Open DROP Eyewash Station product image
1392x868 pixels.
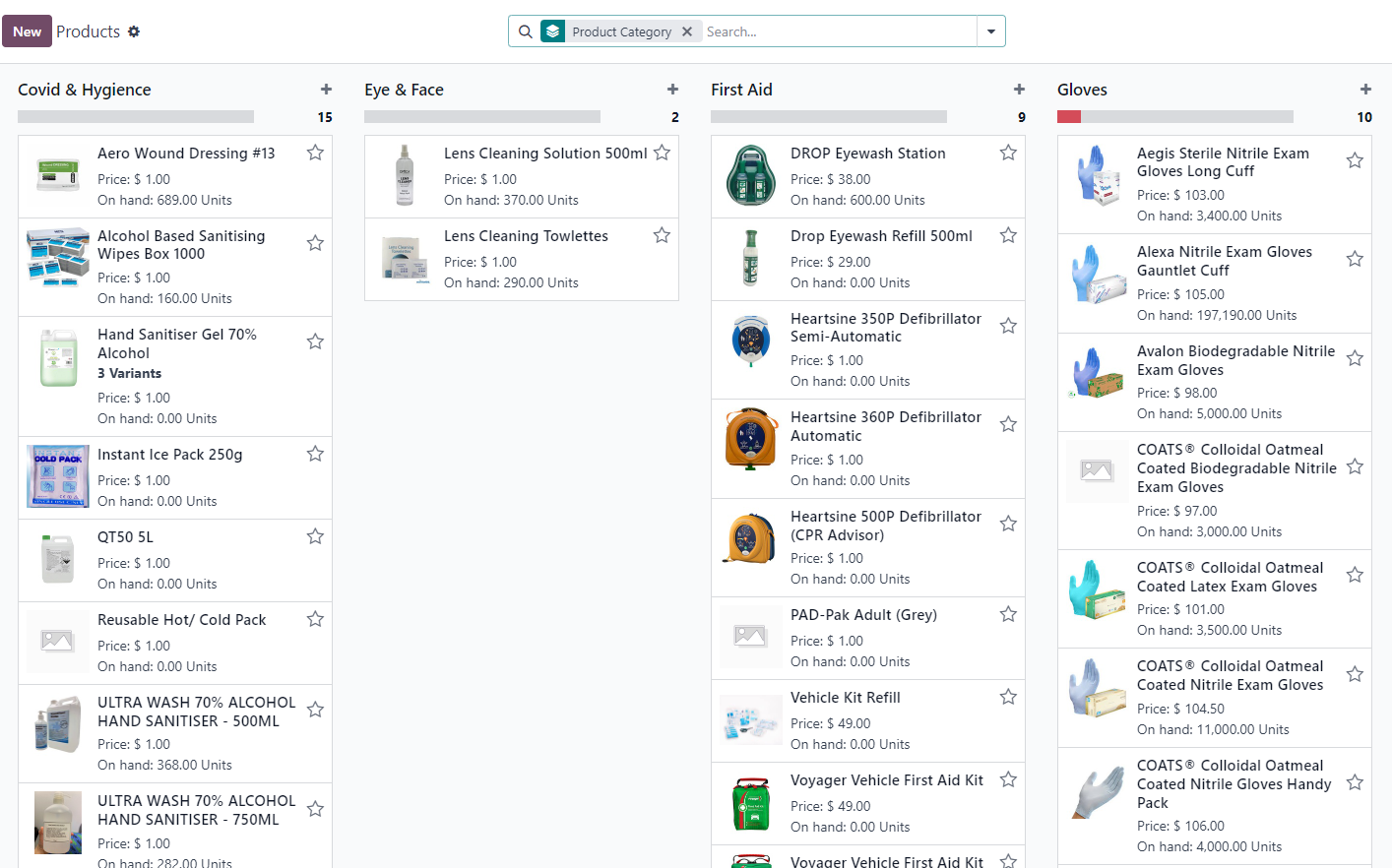click(x=751, y=175)
